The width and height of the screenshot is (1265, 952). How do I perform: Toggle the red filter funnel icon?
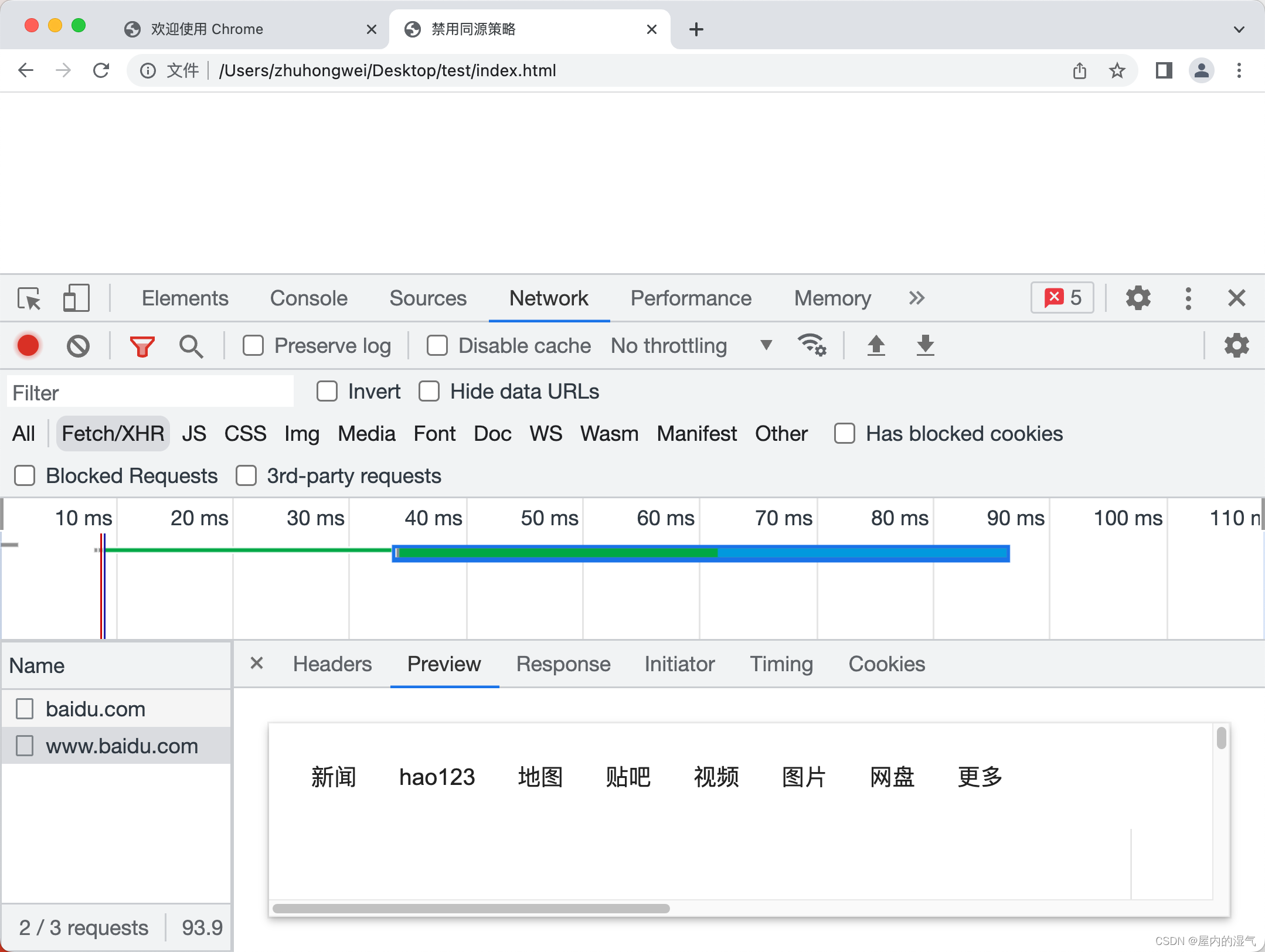(x=142, y=346)
